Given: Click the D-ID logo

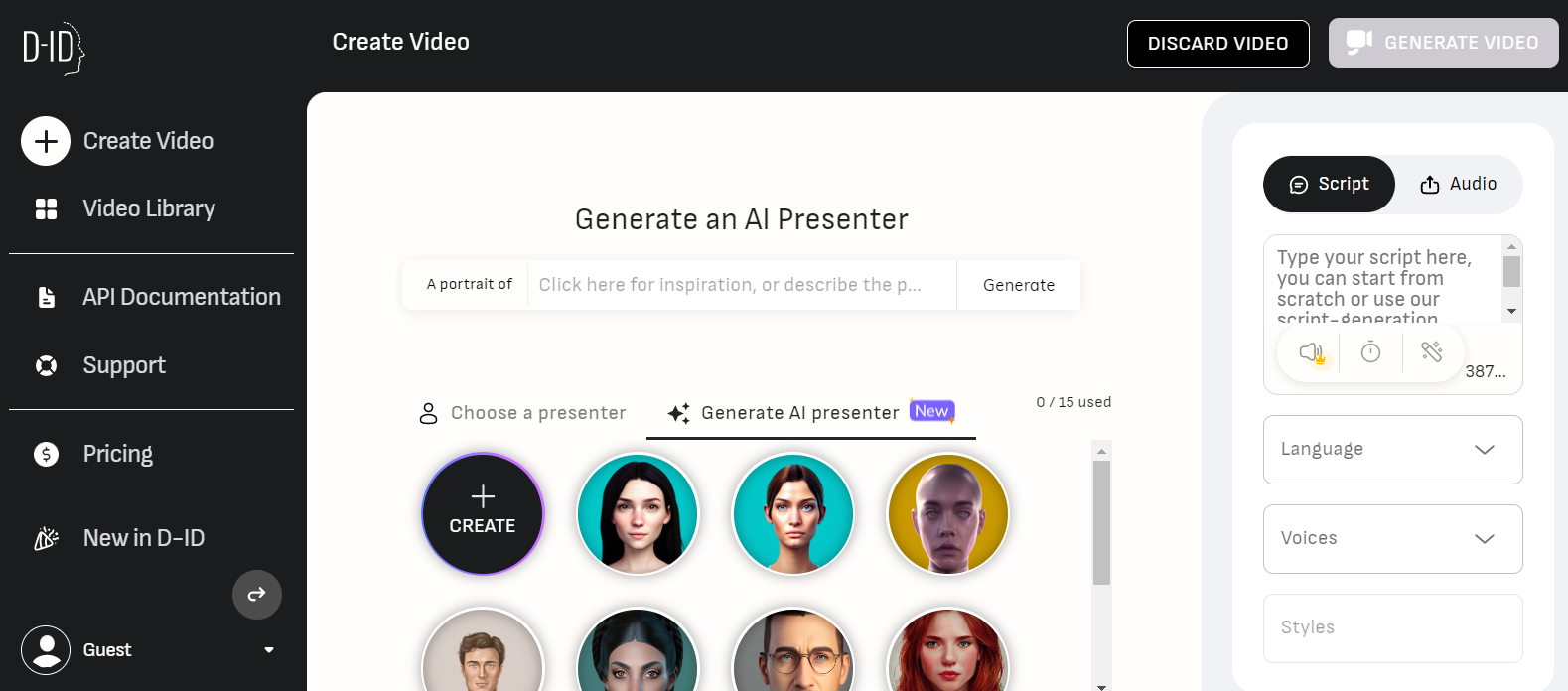Looking at the screenshot, I should (54, 48).
